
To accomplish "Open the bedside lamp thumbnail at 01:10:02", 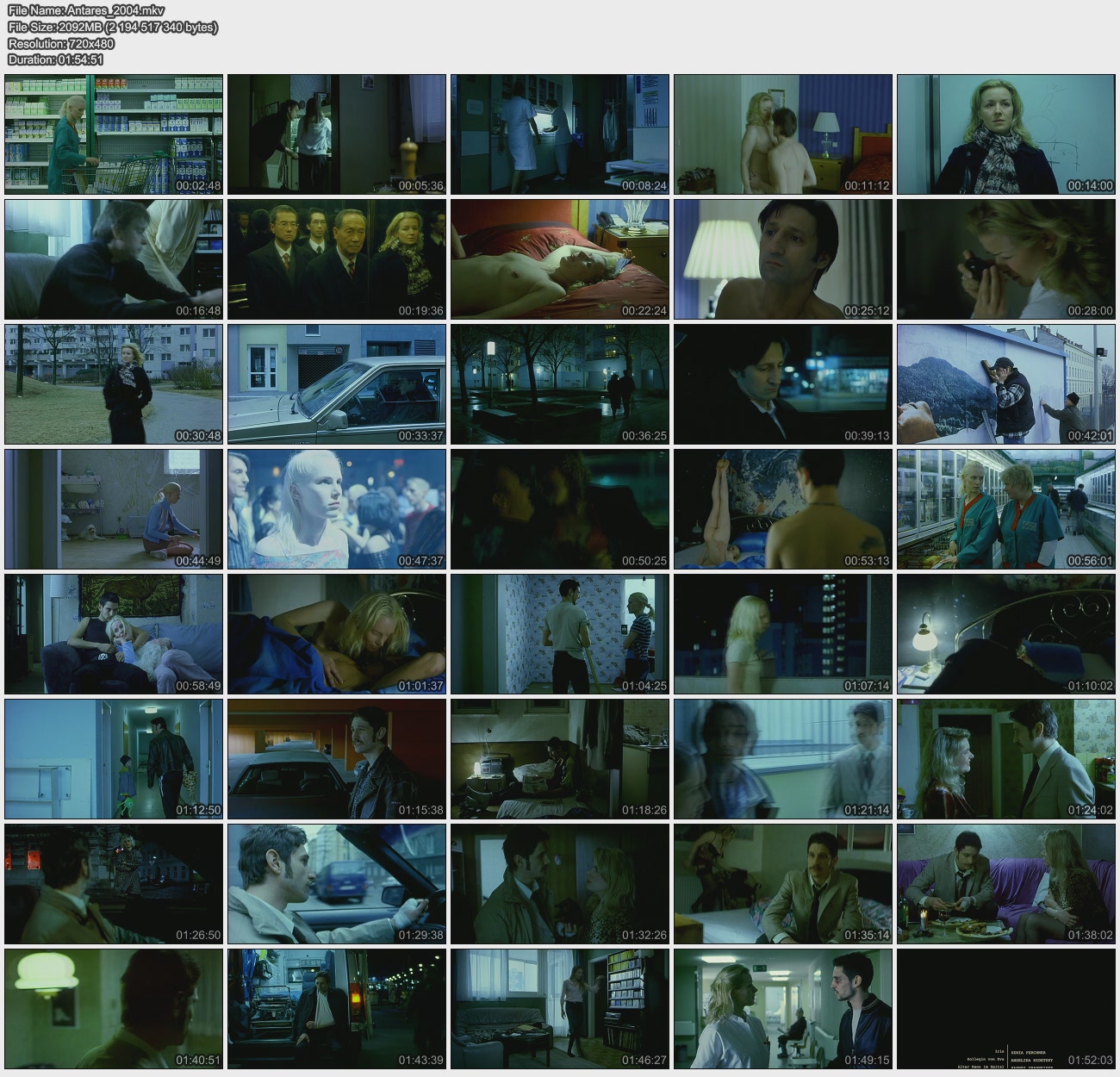I will [1006, 634].
